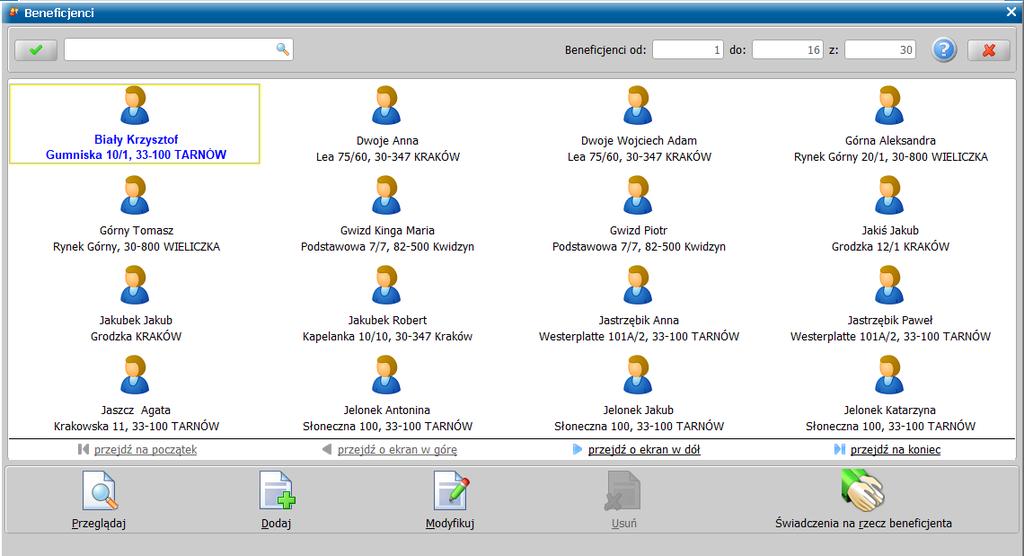This screenshot has height=556, width=1024.
Task: Close the Beneficjenci window
Action: click(1011, 12)
